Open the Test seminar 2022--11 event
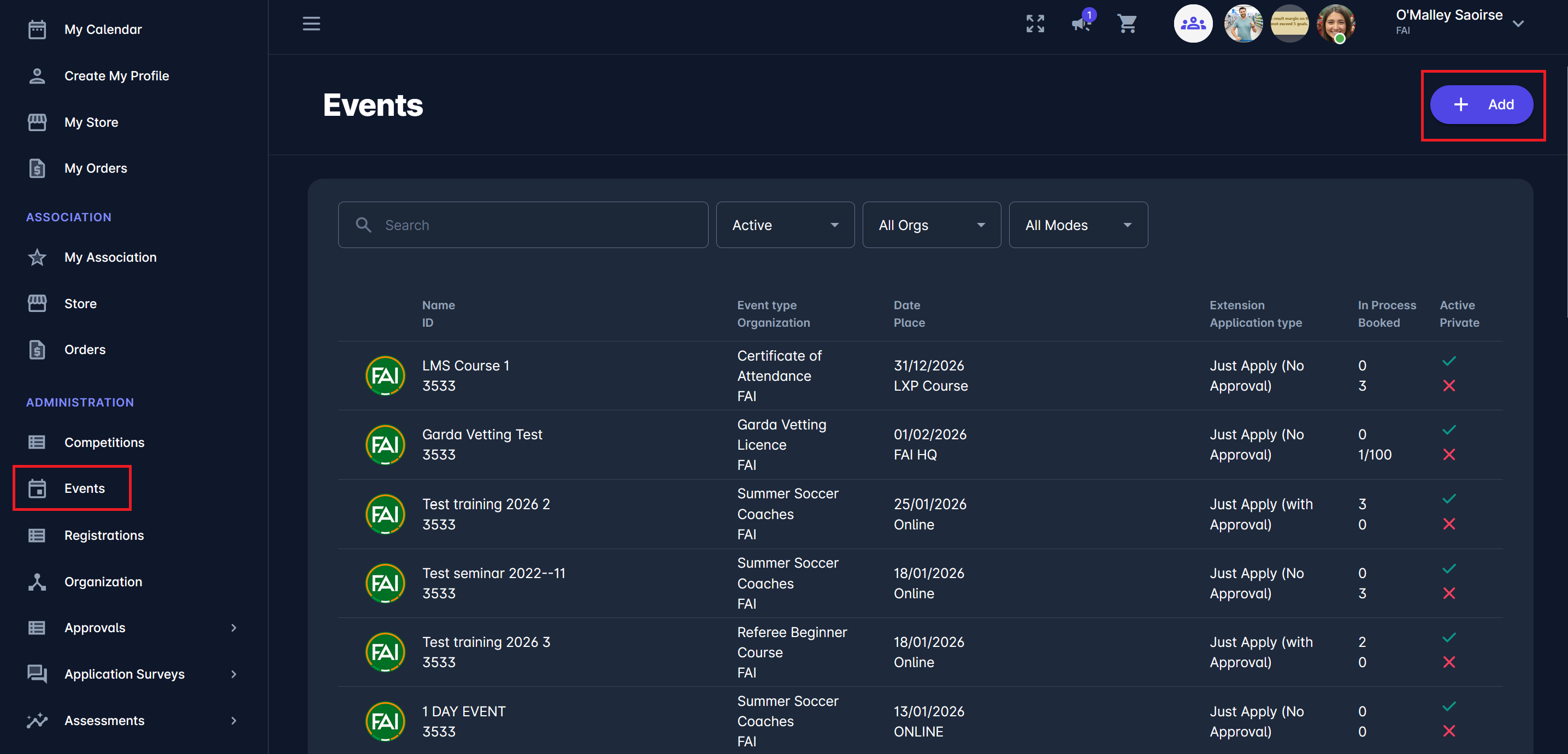The width and height of the screenshot is (1568, 754). click(x=494, y=573)
